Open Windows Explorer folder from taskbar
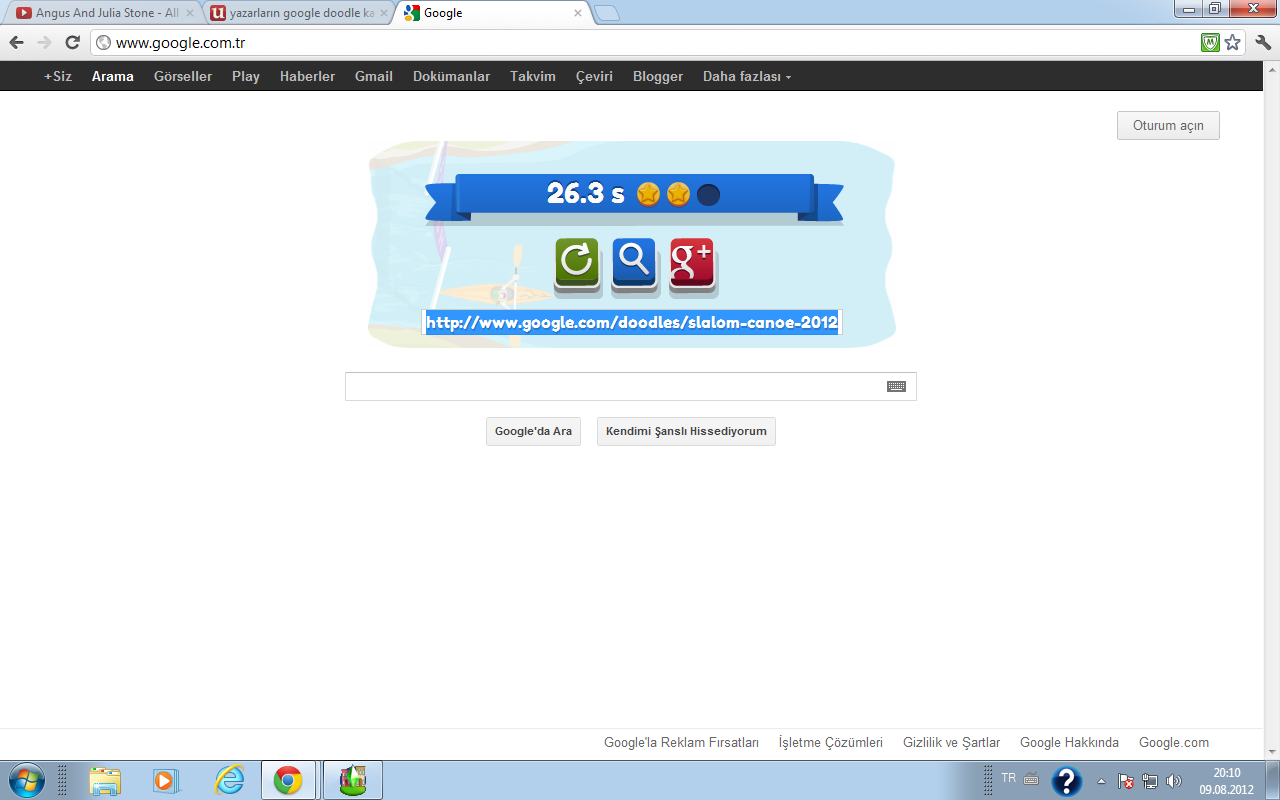 tap(105, 781)
